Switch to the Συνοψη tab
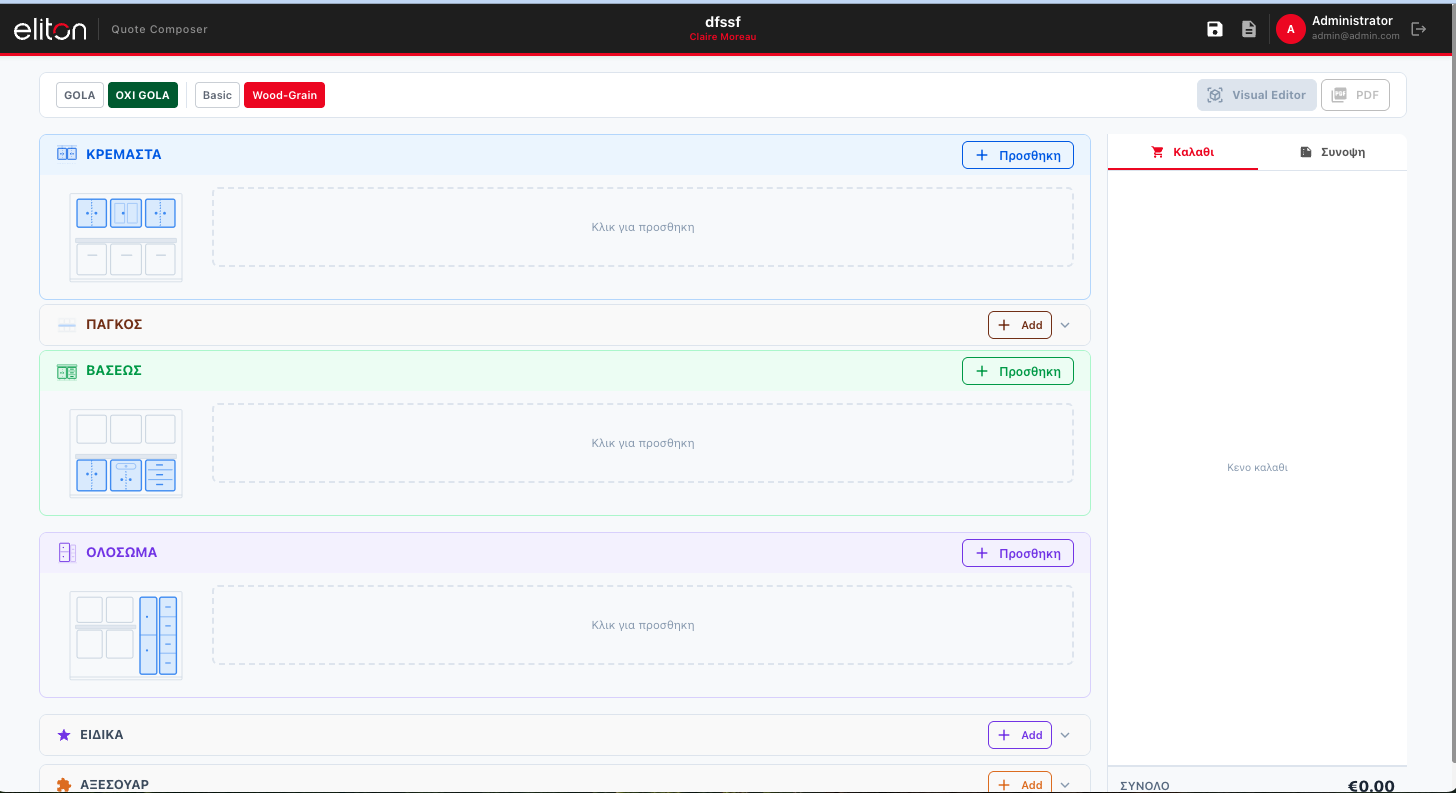Screen dimensions: 1456x793 [1332, 152]
